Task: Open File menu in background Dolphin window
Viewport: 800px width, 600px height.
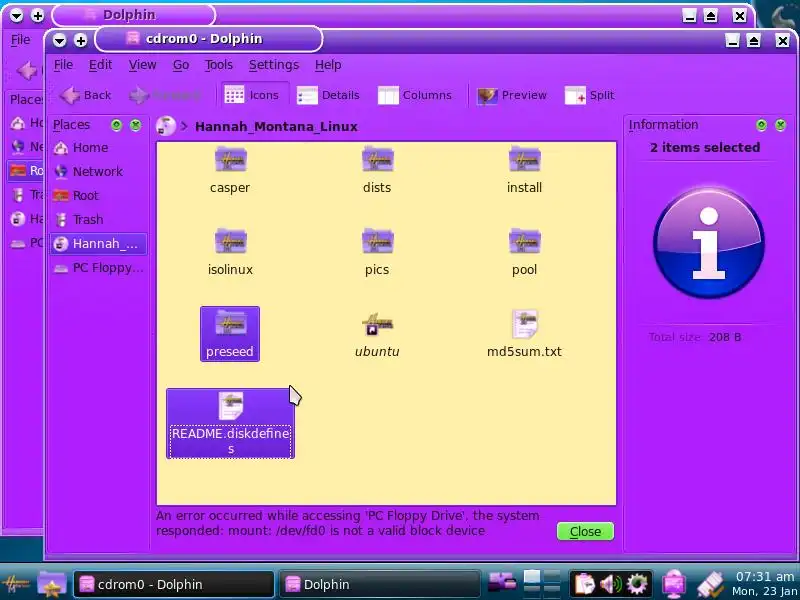Action: [x=20, y=40]
